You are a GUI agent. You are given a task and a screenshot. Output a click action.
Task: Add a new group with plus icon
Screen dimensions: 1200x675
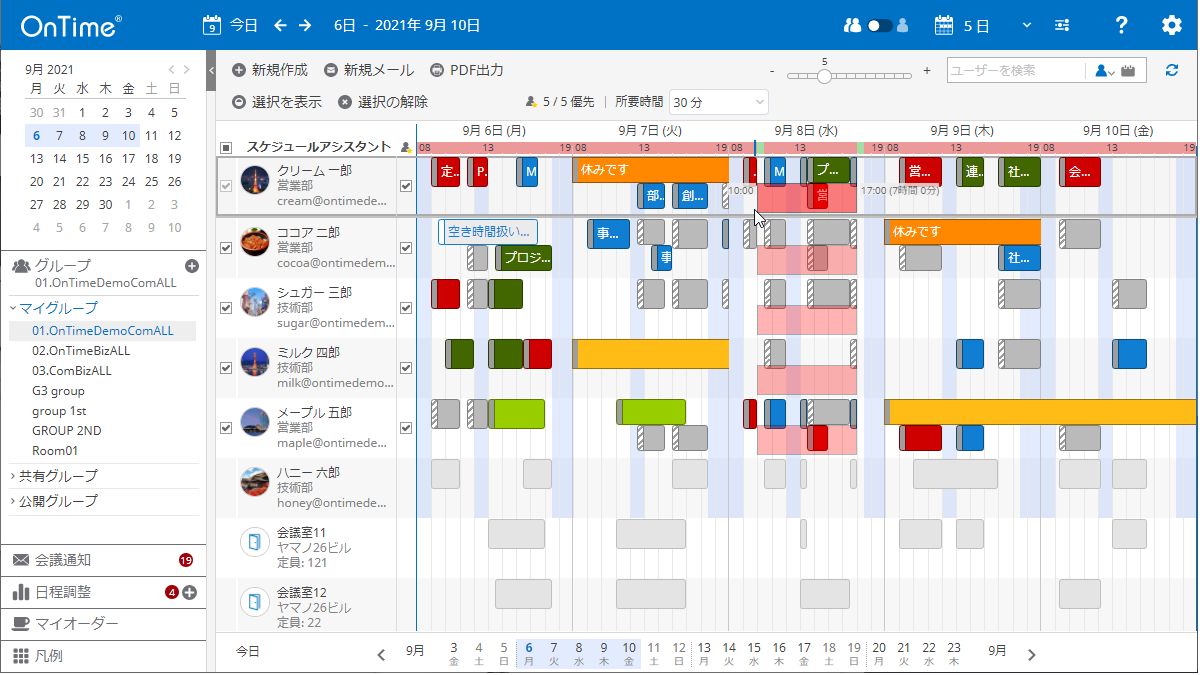pos(192,266)
